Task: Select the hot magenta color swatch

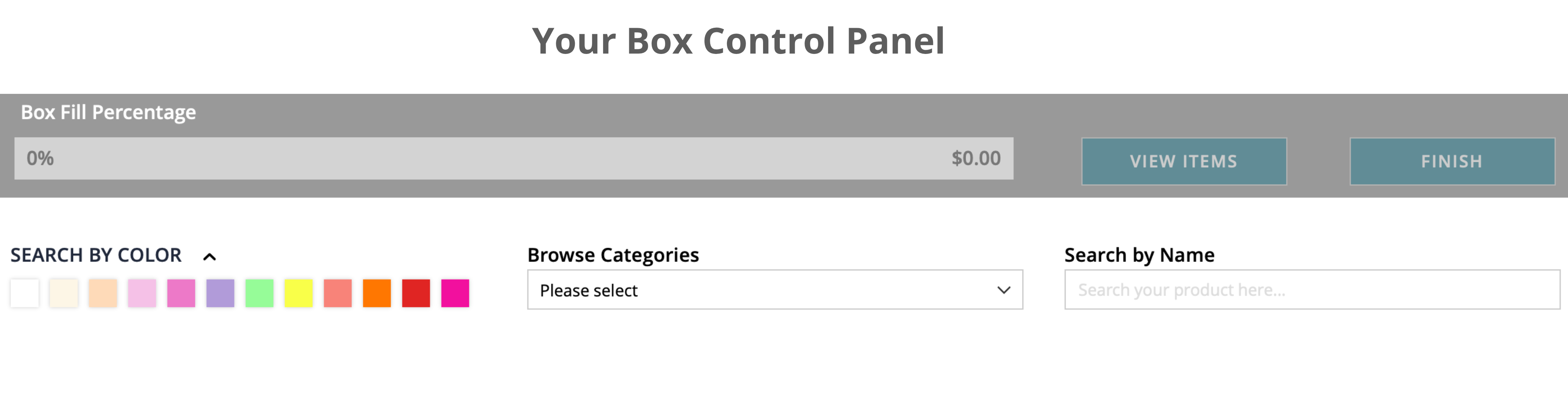Action: tap(455, 293)
